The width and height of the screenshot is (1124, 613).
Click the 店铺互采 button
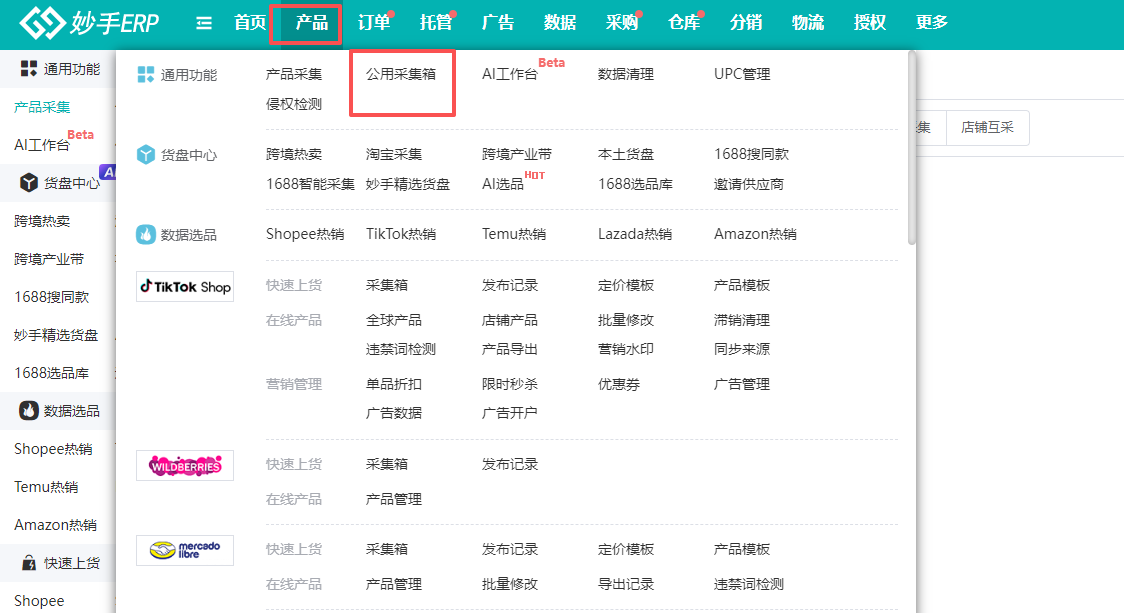987,128
